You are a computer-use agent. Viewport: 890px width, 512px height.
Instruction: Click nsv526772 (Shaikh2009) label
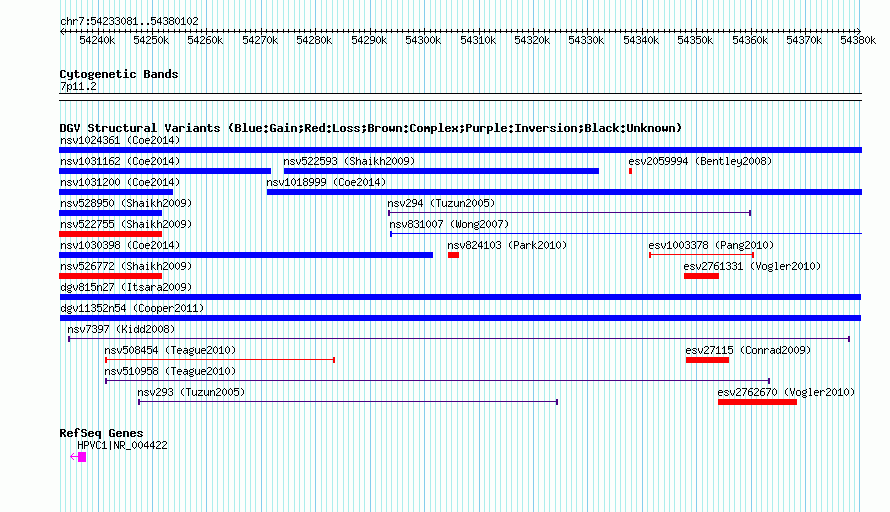pos(126,266)
